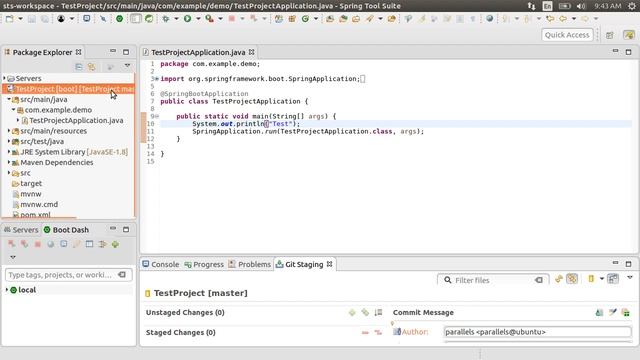Open the New file dropdown arrow
Image resolution: width=640 pixels, height=360 pixels.
20,19
